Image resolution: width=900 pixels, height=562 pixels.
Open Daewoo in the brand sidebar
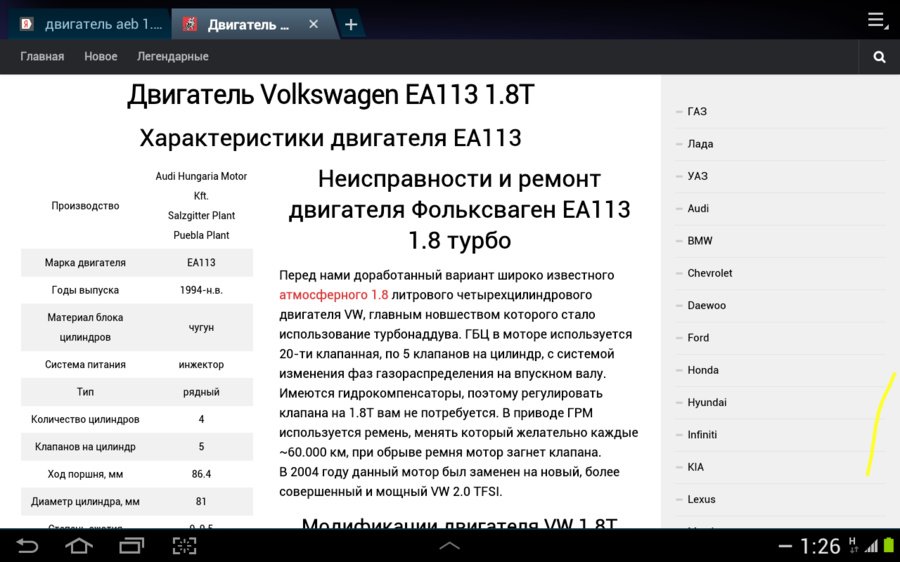tap(707, 305)
